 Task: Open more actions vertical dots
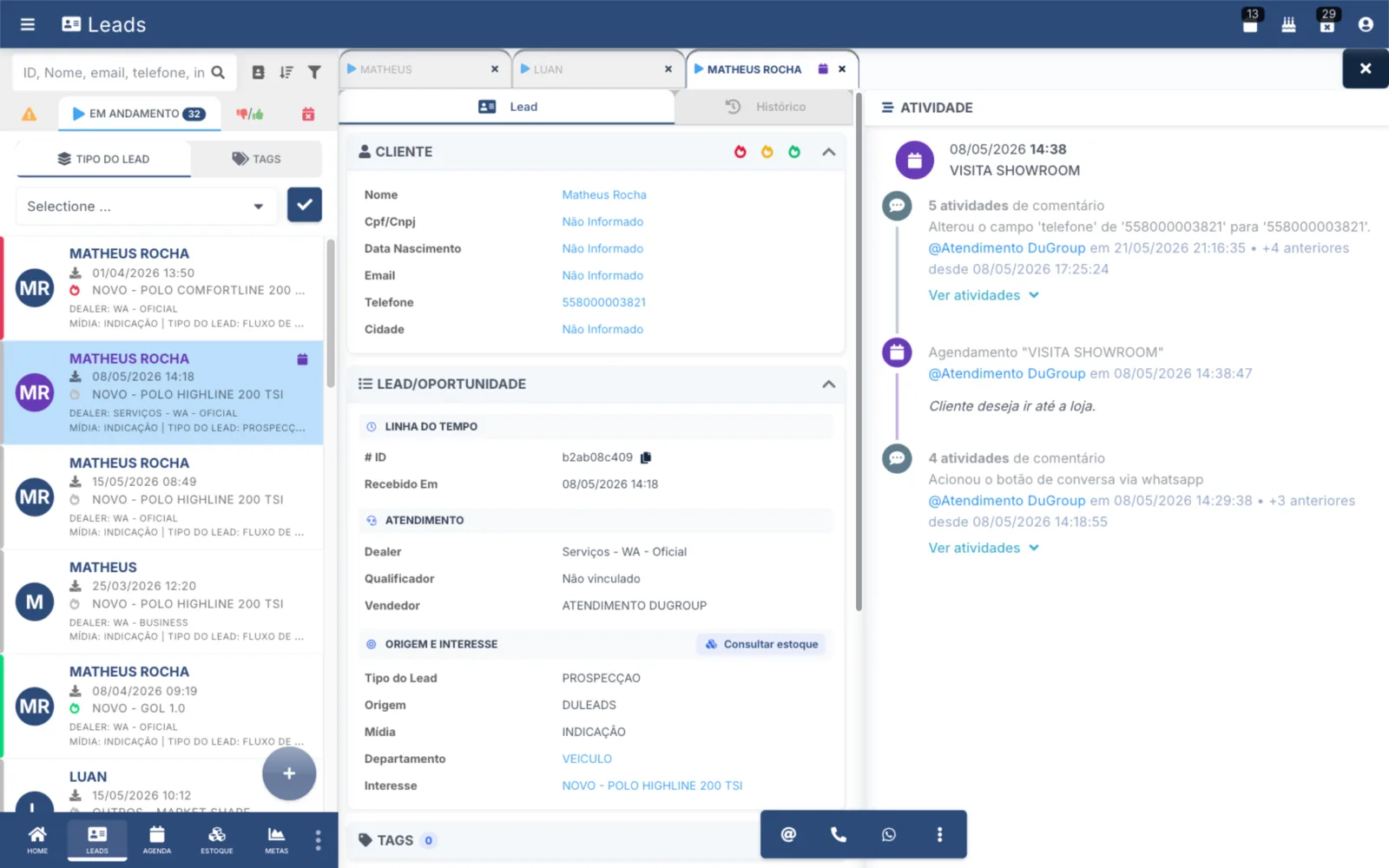(x=939, y=834)
